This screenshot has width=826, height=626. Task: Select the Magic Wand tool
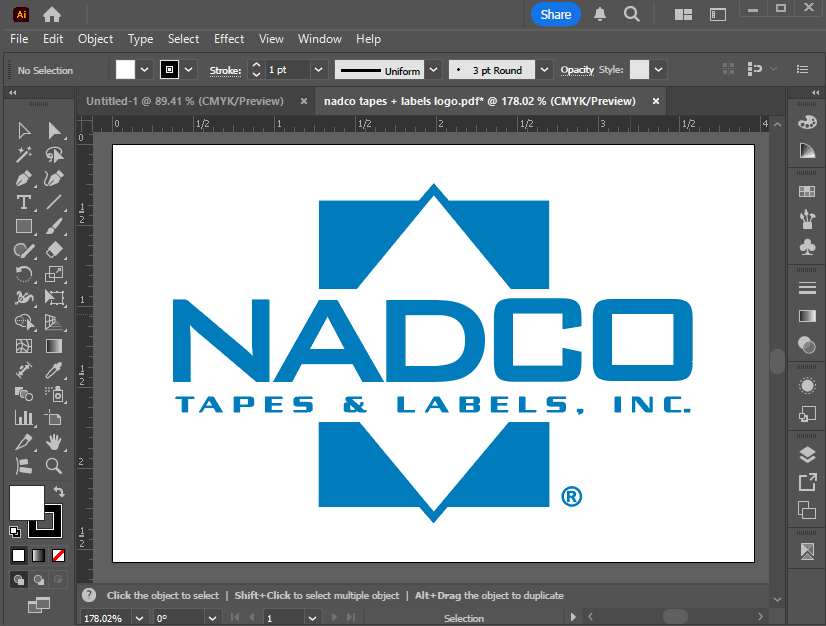pyautogui.click(x=24, y=154)
